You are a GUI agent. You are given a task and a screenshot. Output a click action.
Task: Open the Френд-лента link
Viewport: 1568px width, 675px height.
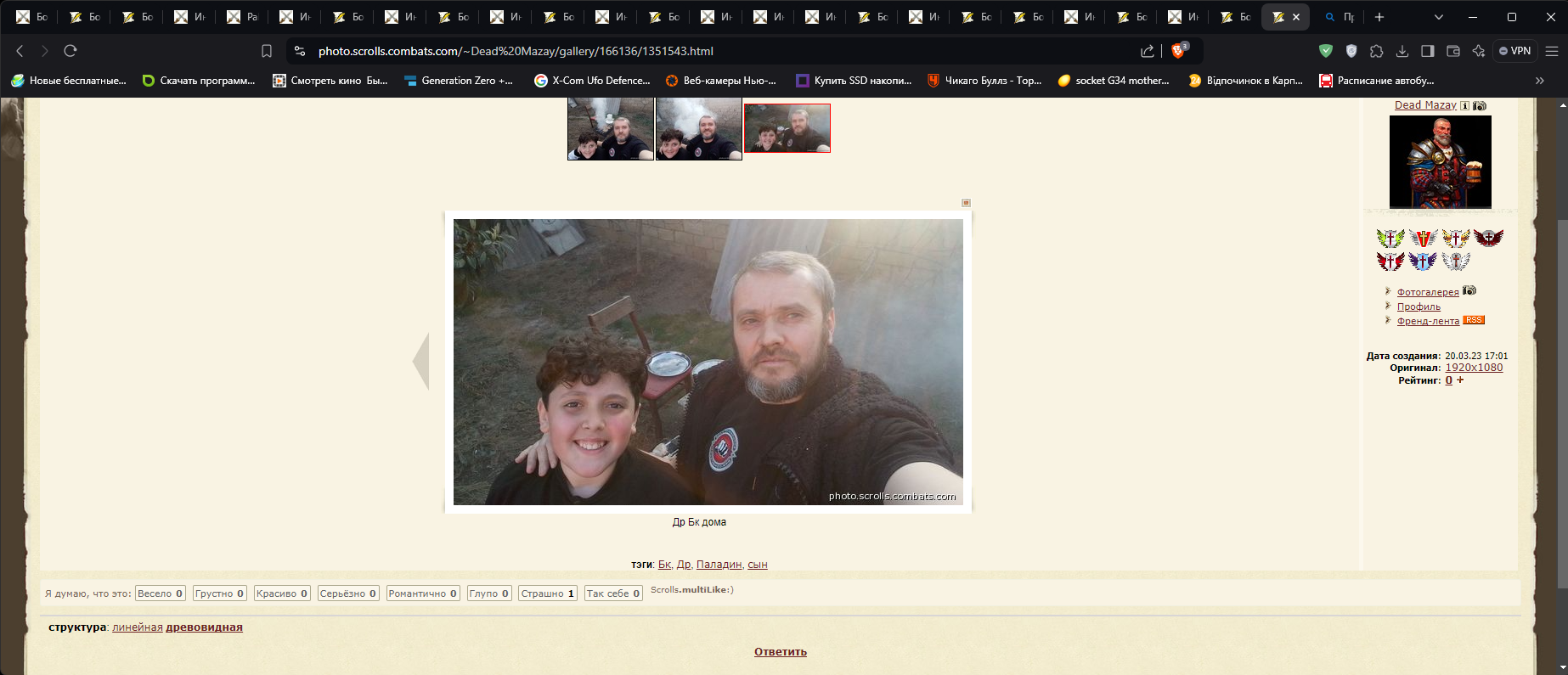(x=1428, y=321)
